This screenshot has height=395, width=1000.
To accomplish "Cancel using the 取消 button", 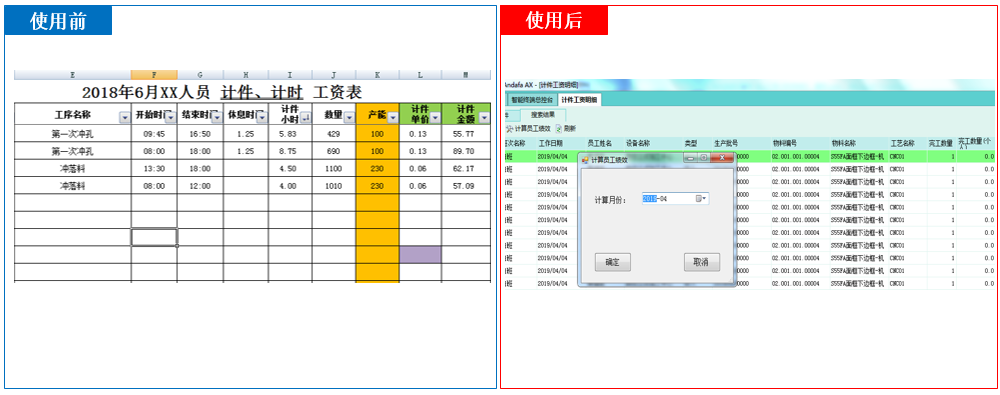I will pyautogui.click(x=702, y=262).
